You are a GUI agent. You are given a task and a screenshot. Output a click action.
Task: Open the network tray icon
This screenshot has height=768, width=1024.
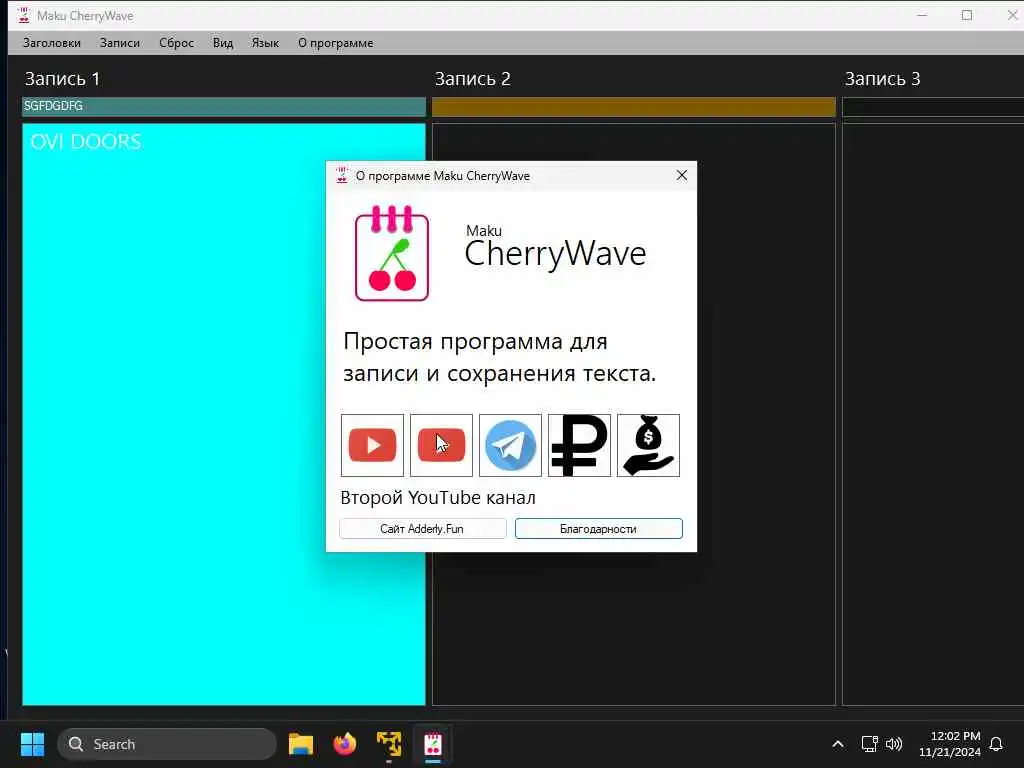click(869, 744)
